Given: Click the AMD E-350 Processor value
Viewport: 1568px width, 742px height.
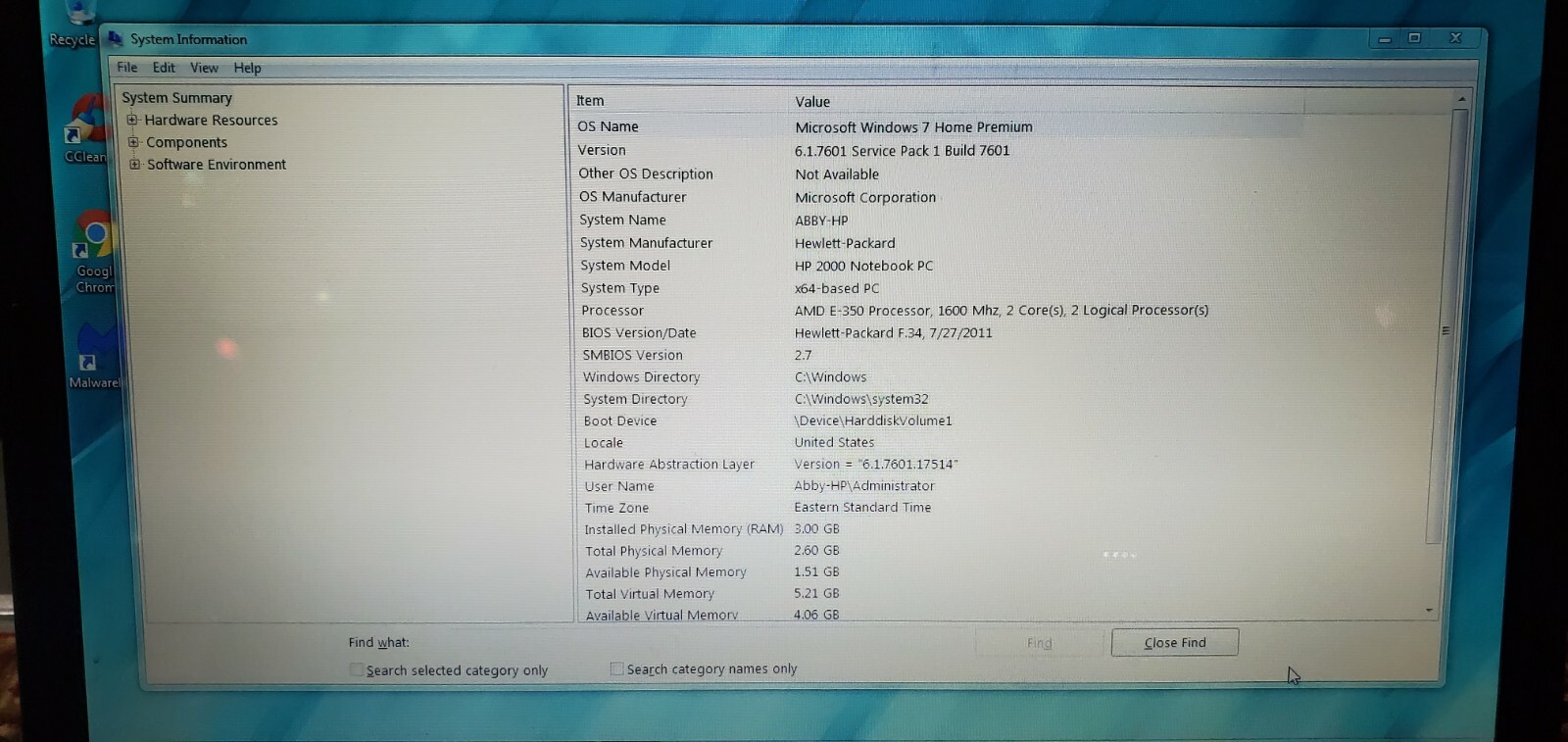Looking at the screenshot, I should (1002, 310).
